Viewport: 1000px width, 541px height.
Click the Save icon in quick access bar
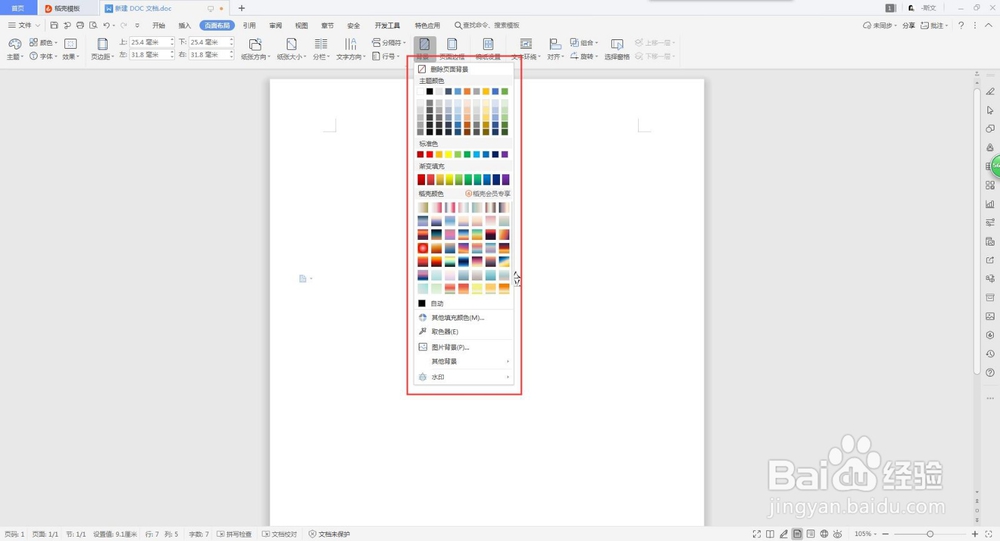pyautogui.click(x=54, y=26)
